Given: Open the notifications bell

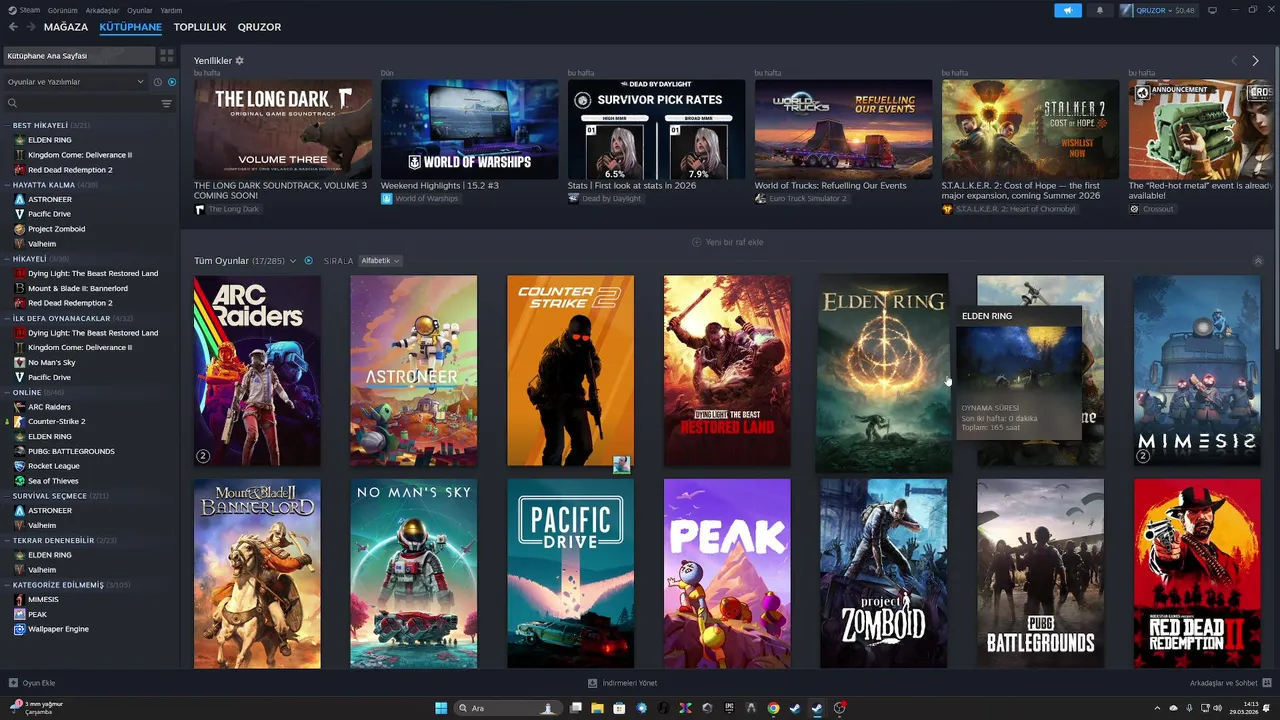Looking at the screenshot, I should (1100, 10).
